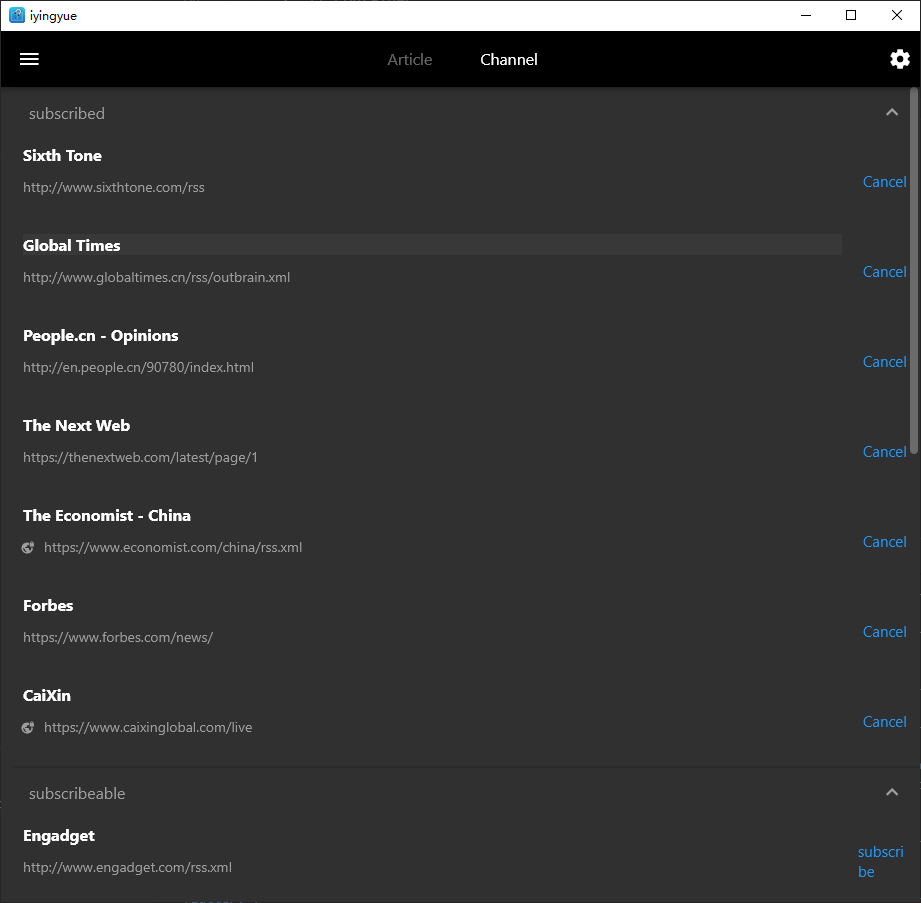This screenshot has height=903, width=921.
Task: Collapse the subscribed section
Action: click(892, 112)
